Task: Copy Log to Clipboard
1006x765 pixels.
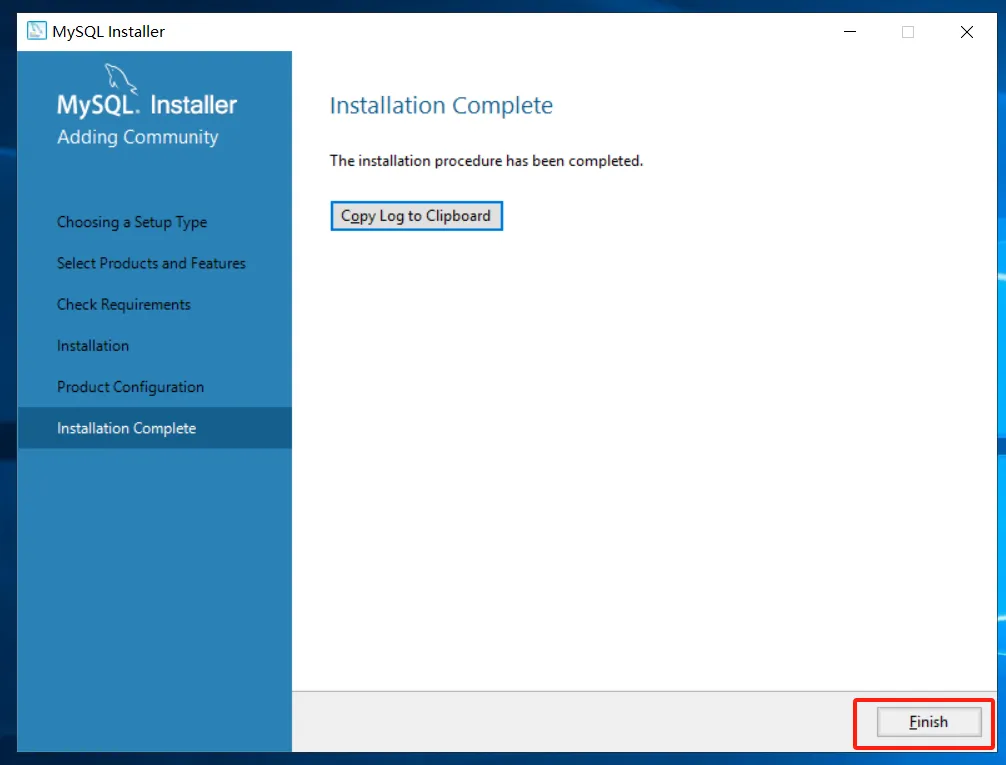Action: [x=416, y=216]
